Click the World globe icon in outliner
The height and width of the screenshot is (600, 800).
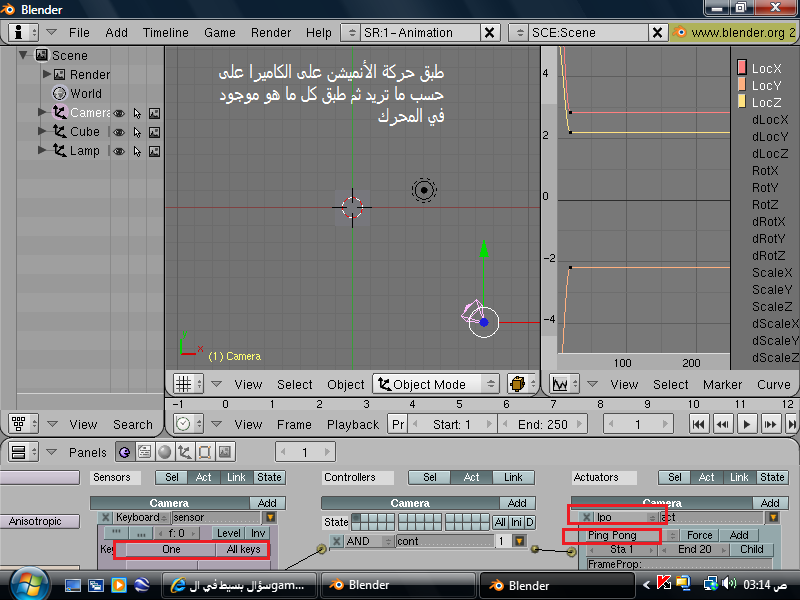(x=60, y=93)
